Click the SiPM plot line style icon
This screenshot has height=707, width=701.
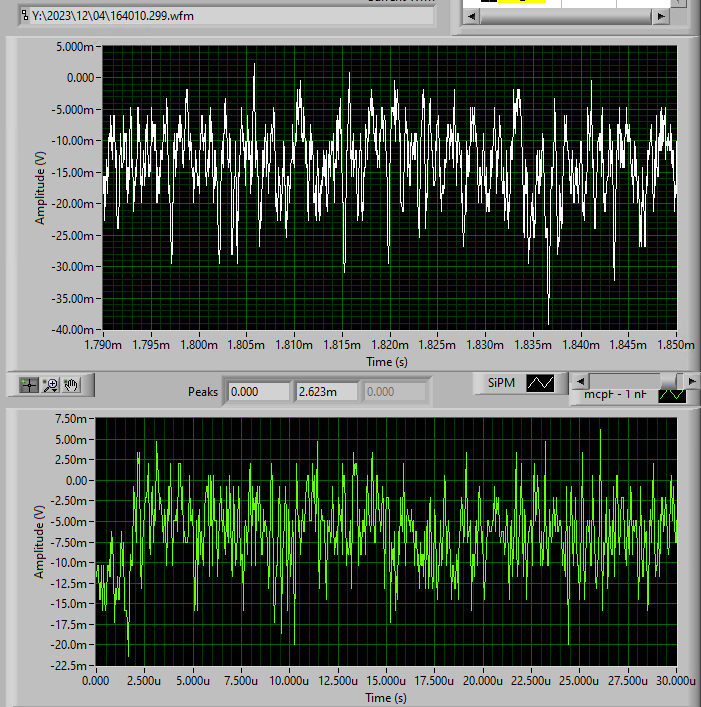[541, 382]
